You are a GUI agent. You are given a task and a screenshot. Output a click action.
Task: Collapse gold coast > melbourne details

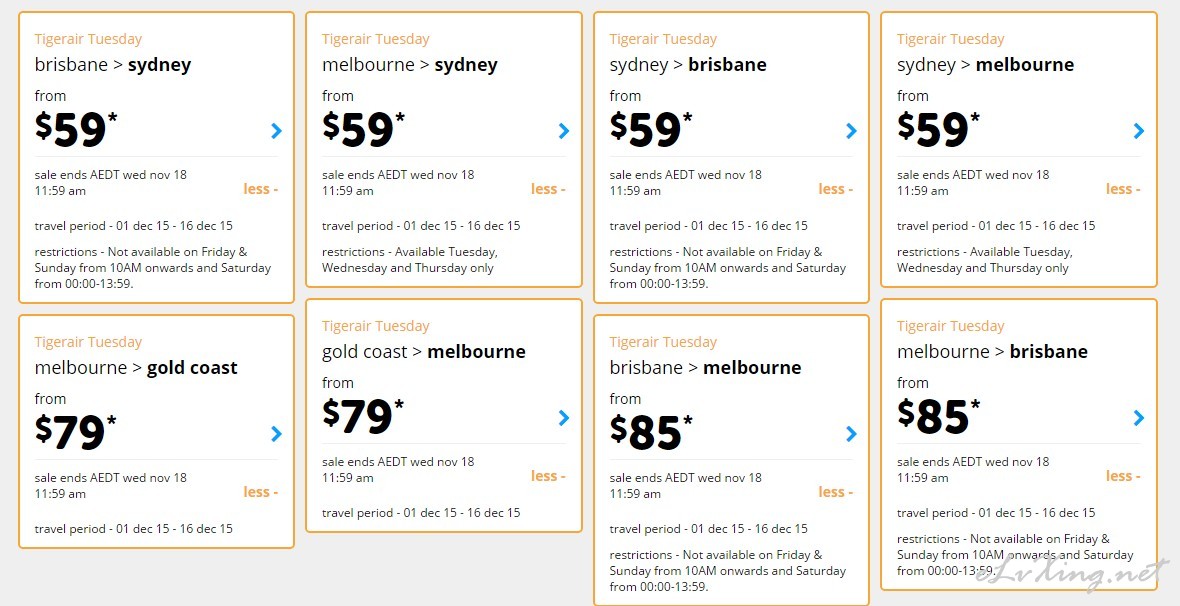548,476
